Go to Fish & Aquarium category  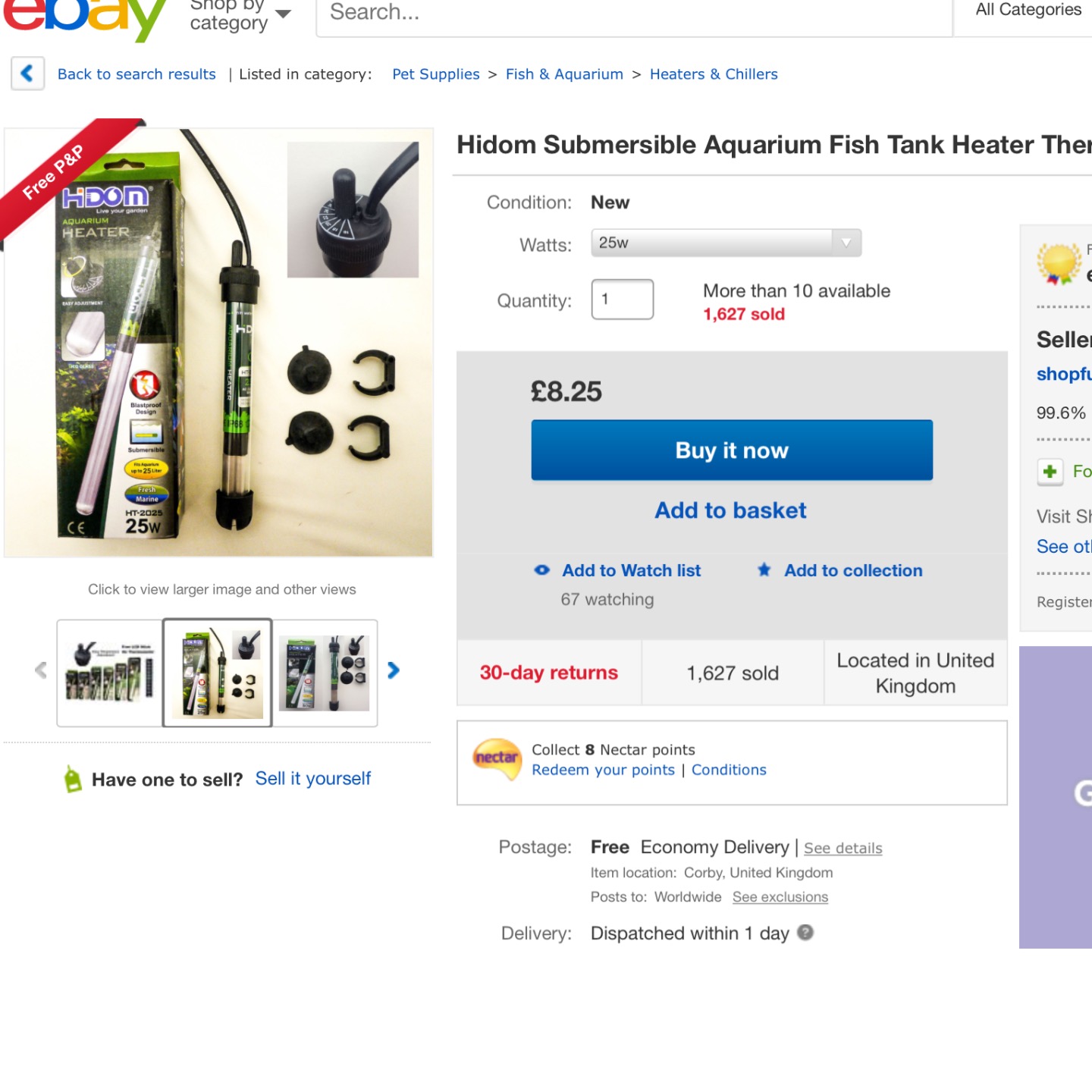[x=564, y=74]
